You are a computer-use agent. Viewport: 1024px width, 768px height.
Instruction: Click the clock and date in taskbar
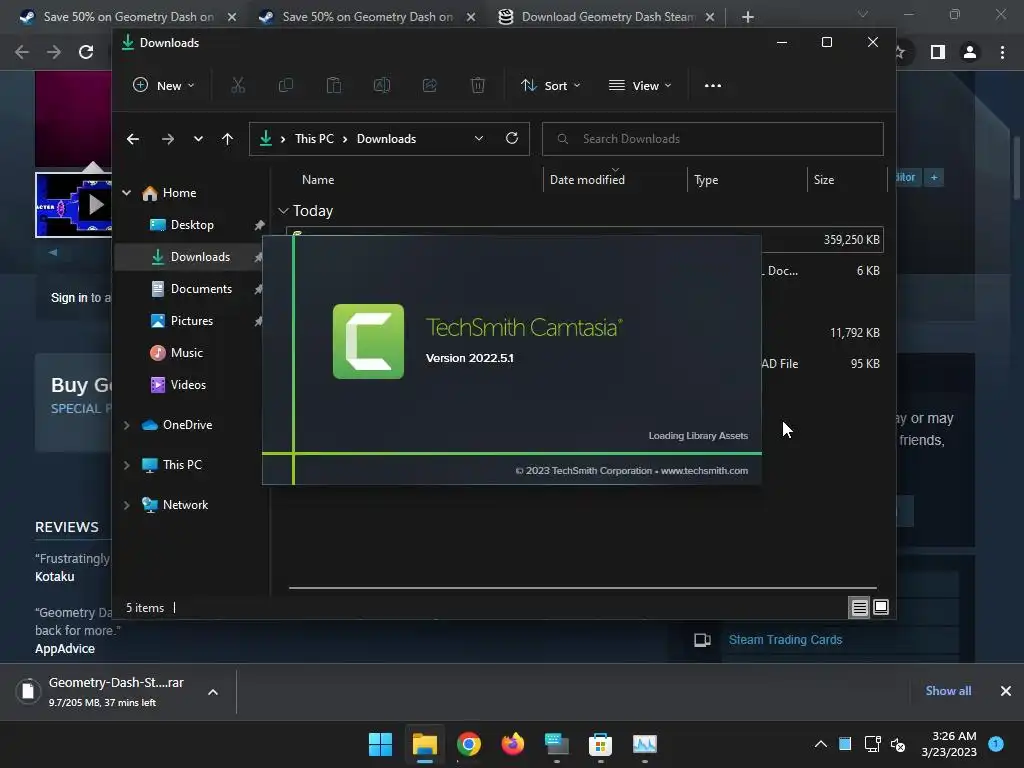pyautogui.click(x=949, y=744)
